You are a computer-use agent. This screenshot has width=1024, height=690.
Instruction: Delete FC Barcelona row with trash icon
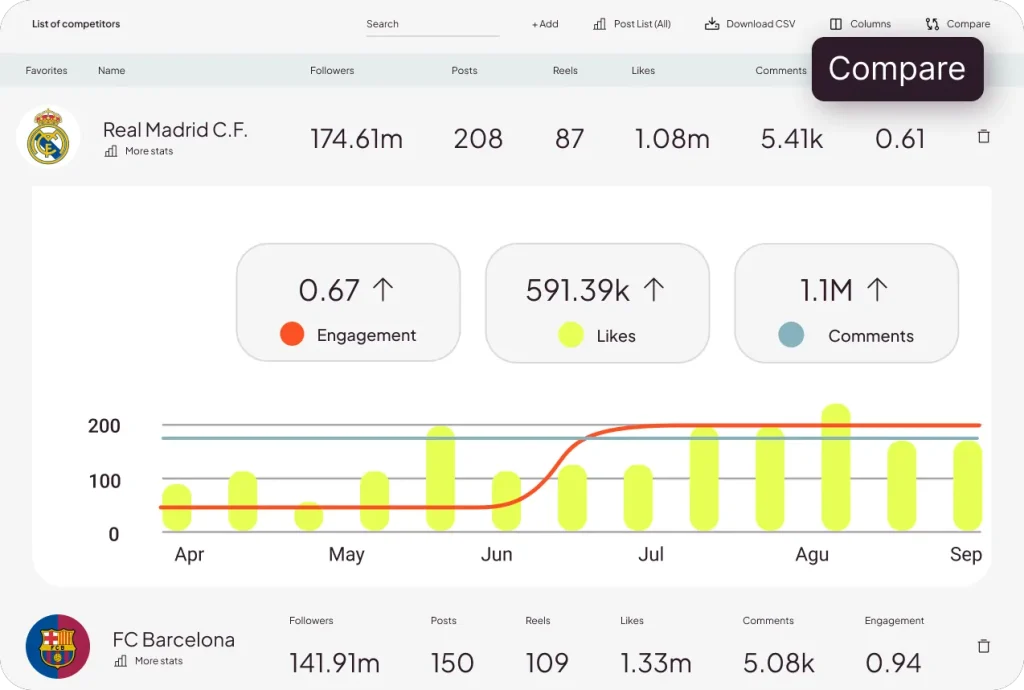point(983,647)
